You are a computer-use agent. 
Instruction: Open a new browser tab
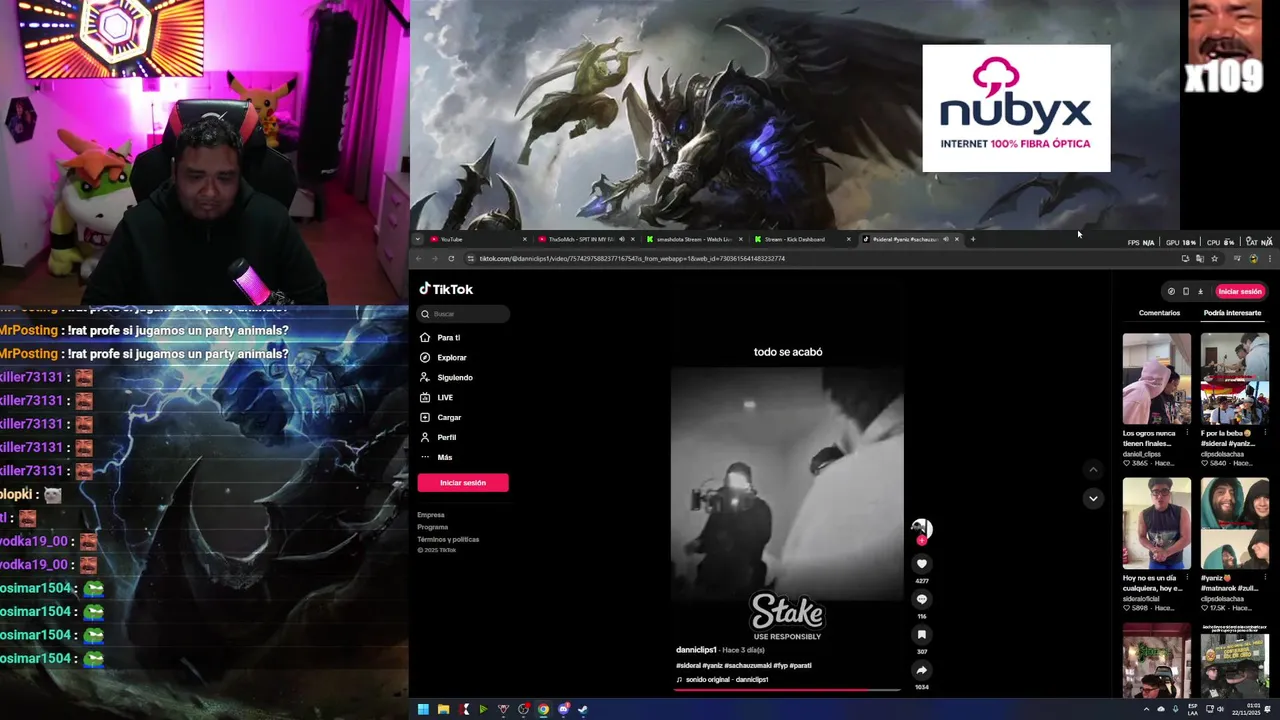coord(973,239)
